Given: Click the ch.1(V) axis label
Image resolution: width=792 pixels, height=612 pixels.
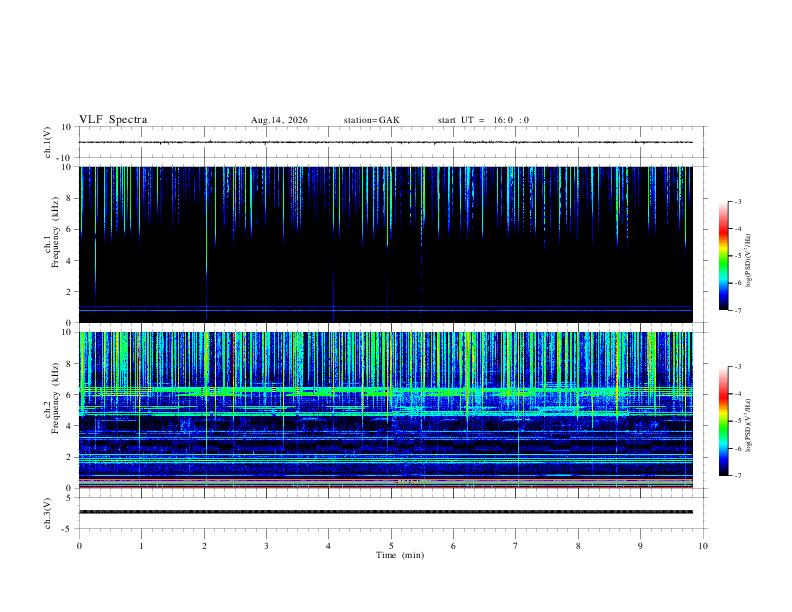Looking at the screenshot, I should tap(47, 142).
